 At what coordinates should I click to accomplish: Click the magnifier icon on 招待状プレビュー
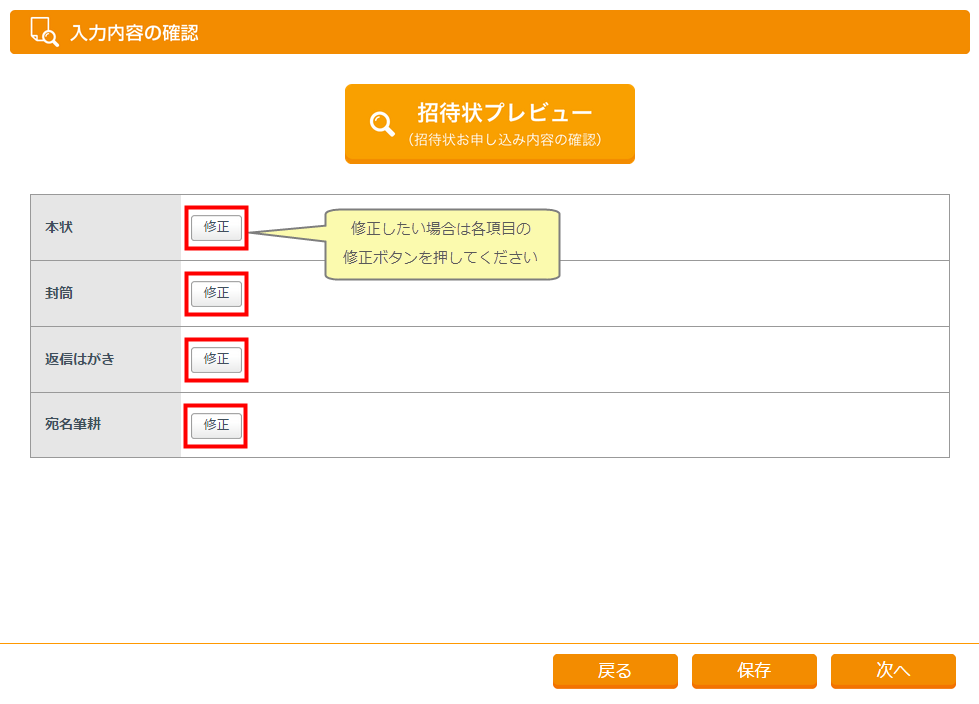coord(382,124)
